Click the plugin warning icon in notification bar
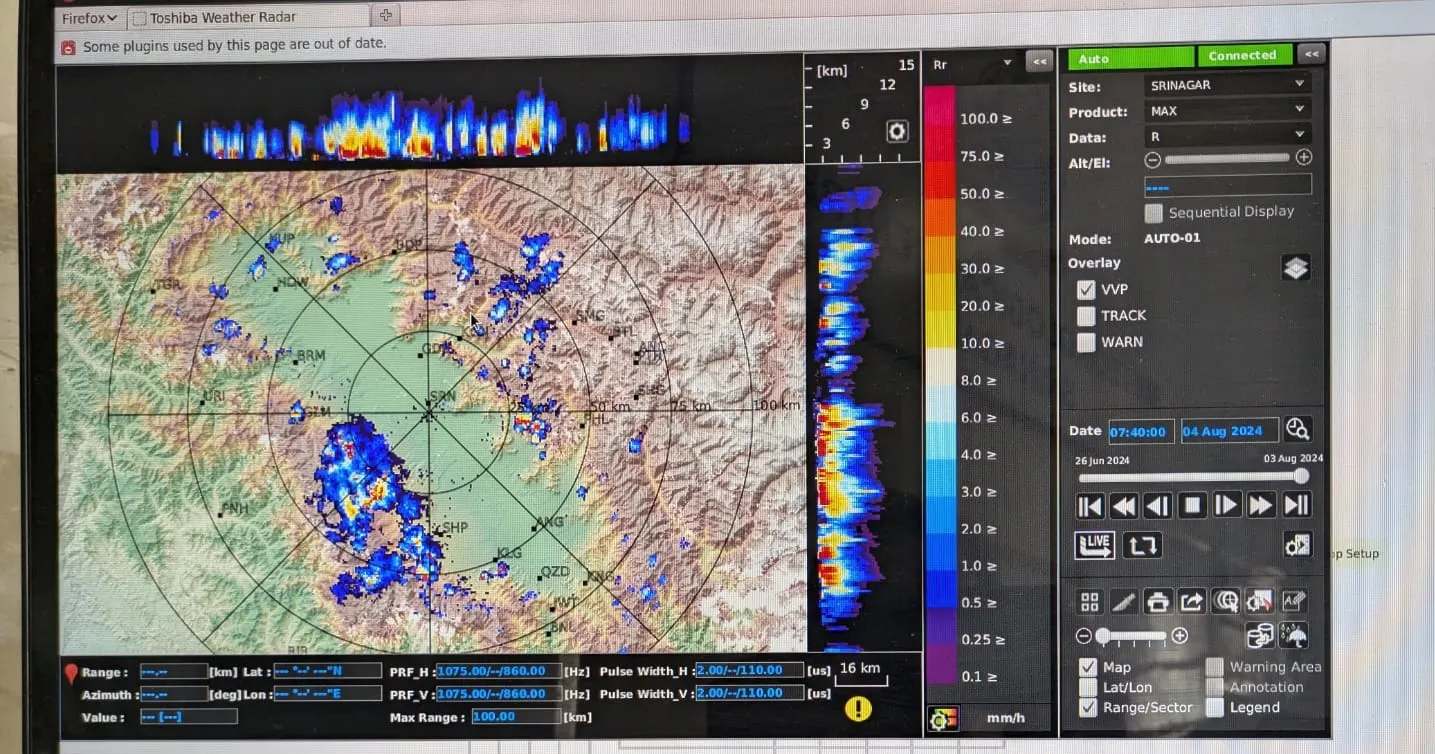1435x754 pixels. pos(68,46)
